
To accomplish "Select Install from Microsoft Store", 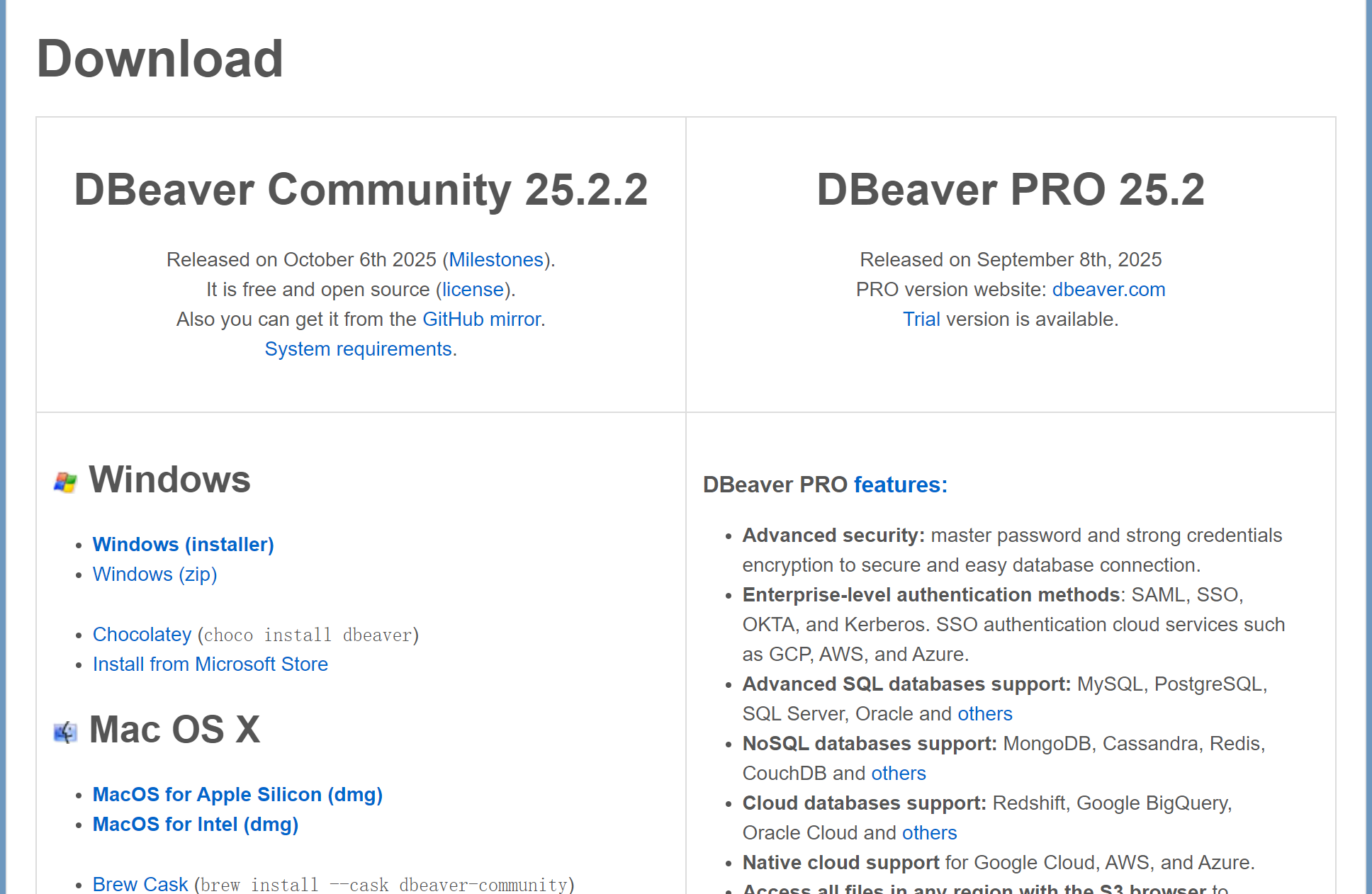I will pos(210,664).
